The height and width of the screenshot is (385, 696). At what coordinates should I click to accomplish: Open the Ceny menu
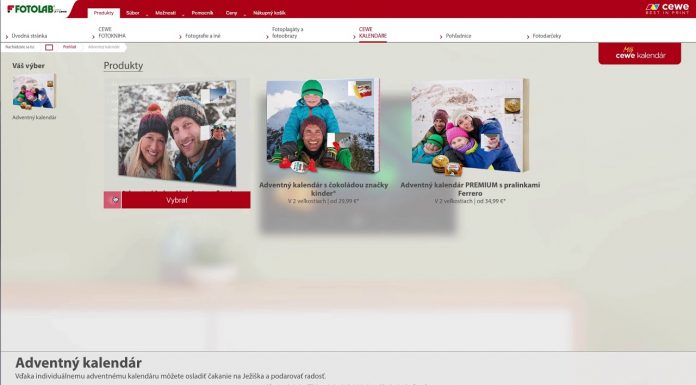(231, 13)
